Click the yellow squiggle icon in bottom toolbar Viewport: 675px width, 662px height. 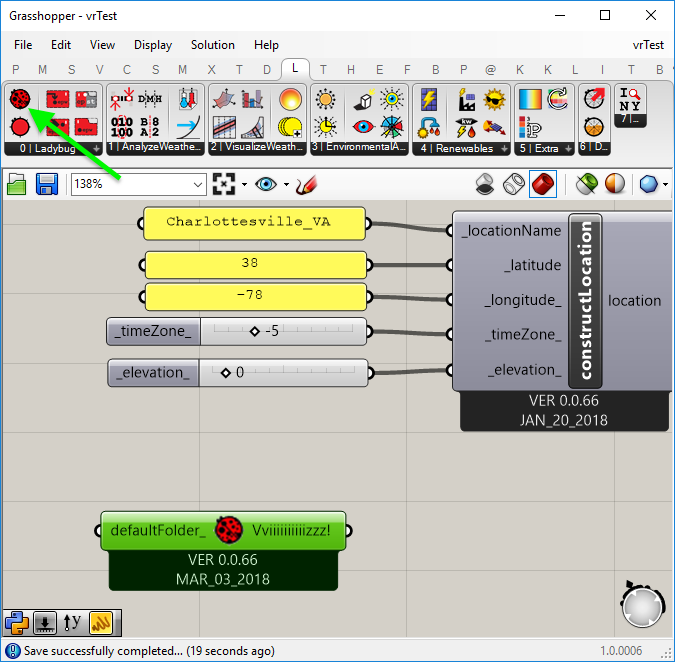click(101, 623)
